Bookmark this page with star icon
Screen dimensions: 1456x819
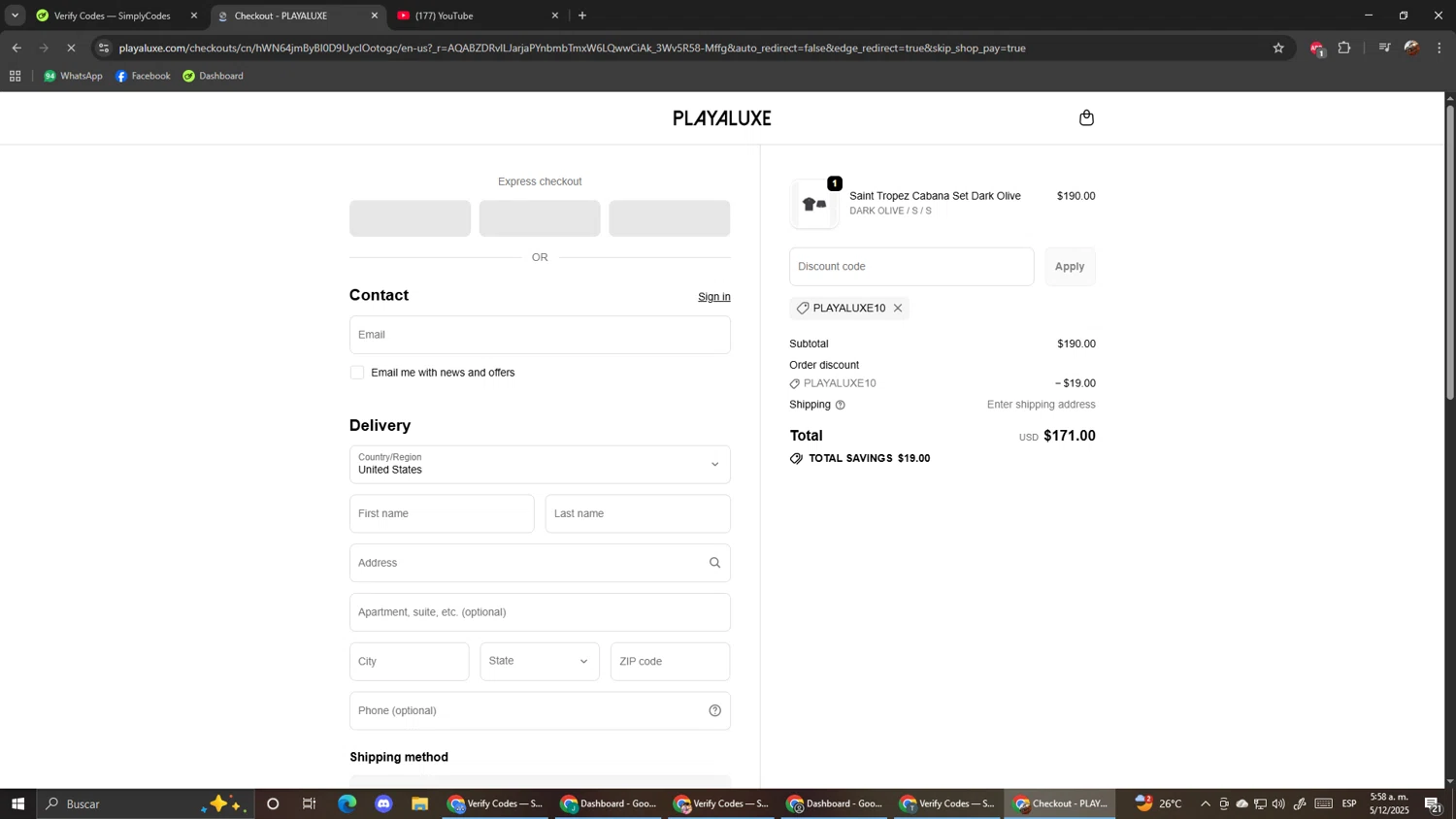click(x=1278, y=48)
